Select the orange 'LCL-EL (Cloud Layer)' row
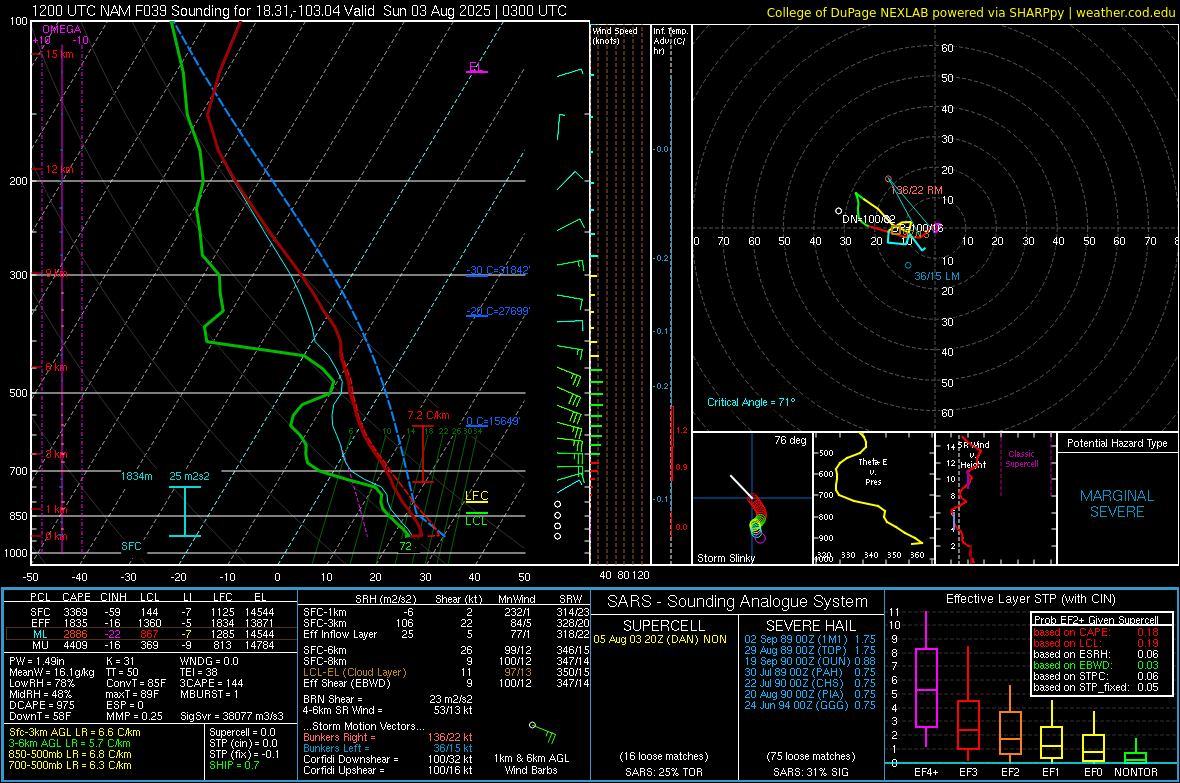 (446, 672)
